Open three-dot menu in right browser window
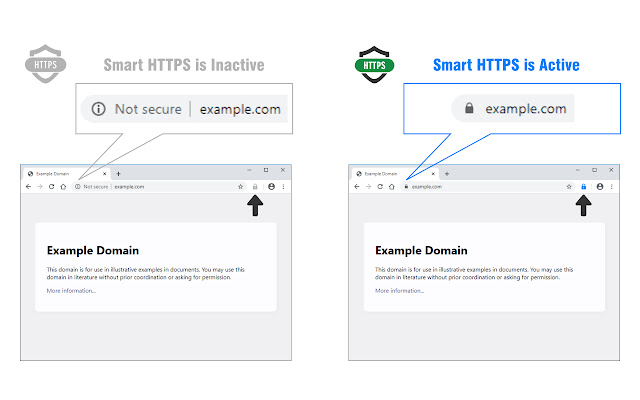 tap(612, 187)
